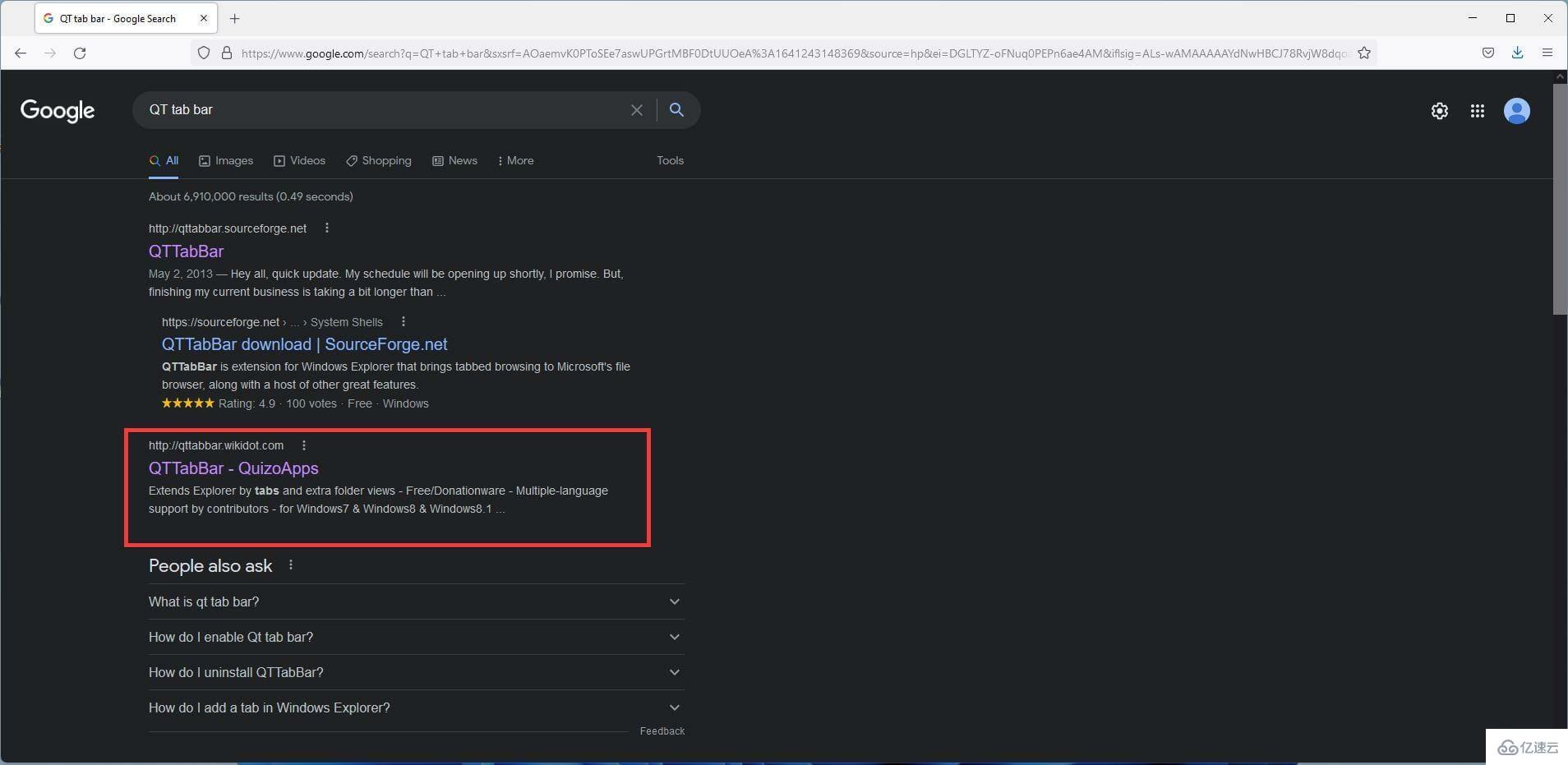Bookmark this page with the star icon
Image resolution: width=1568 pixels, height=765 pixels.
1364,53
